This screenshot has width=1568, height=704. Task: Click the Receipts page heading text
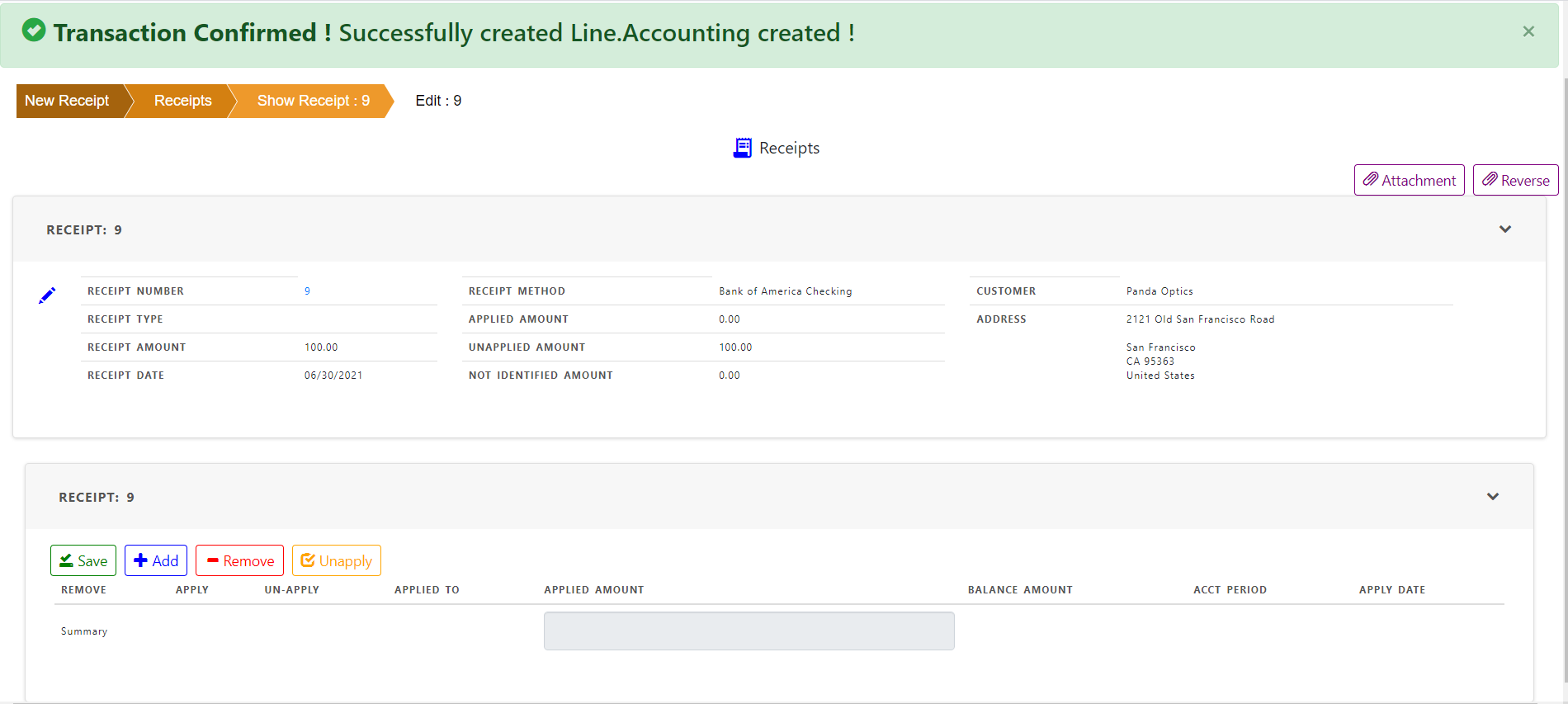click(x=789, y=148)
